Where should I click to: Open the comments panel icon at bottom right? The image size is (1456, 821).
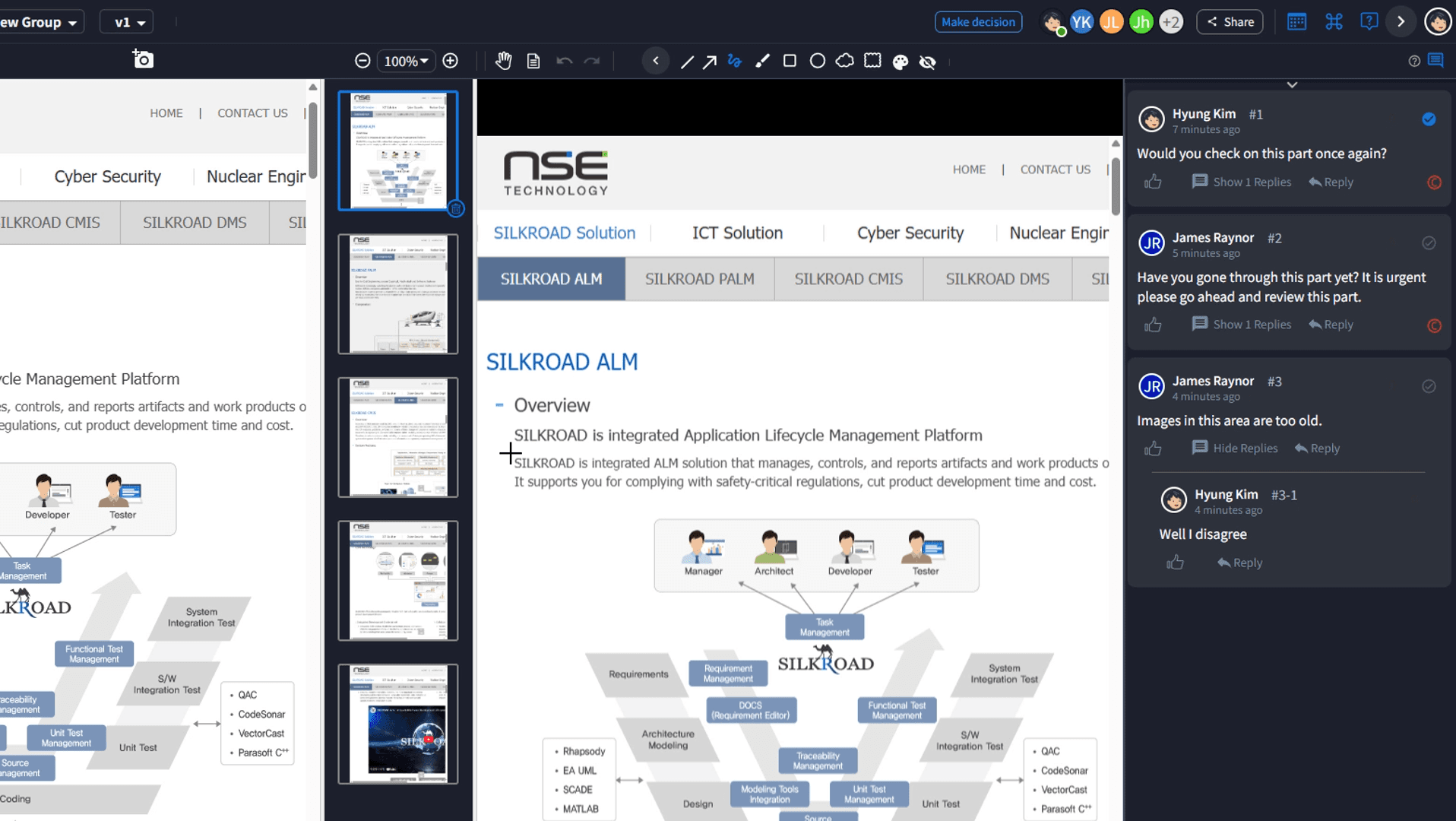click(1437, 59)
